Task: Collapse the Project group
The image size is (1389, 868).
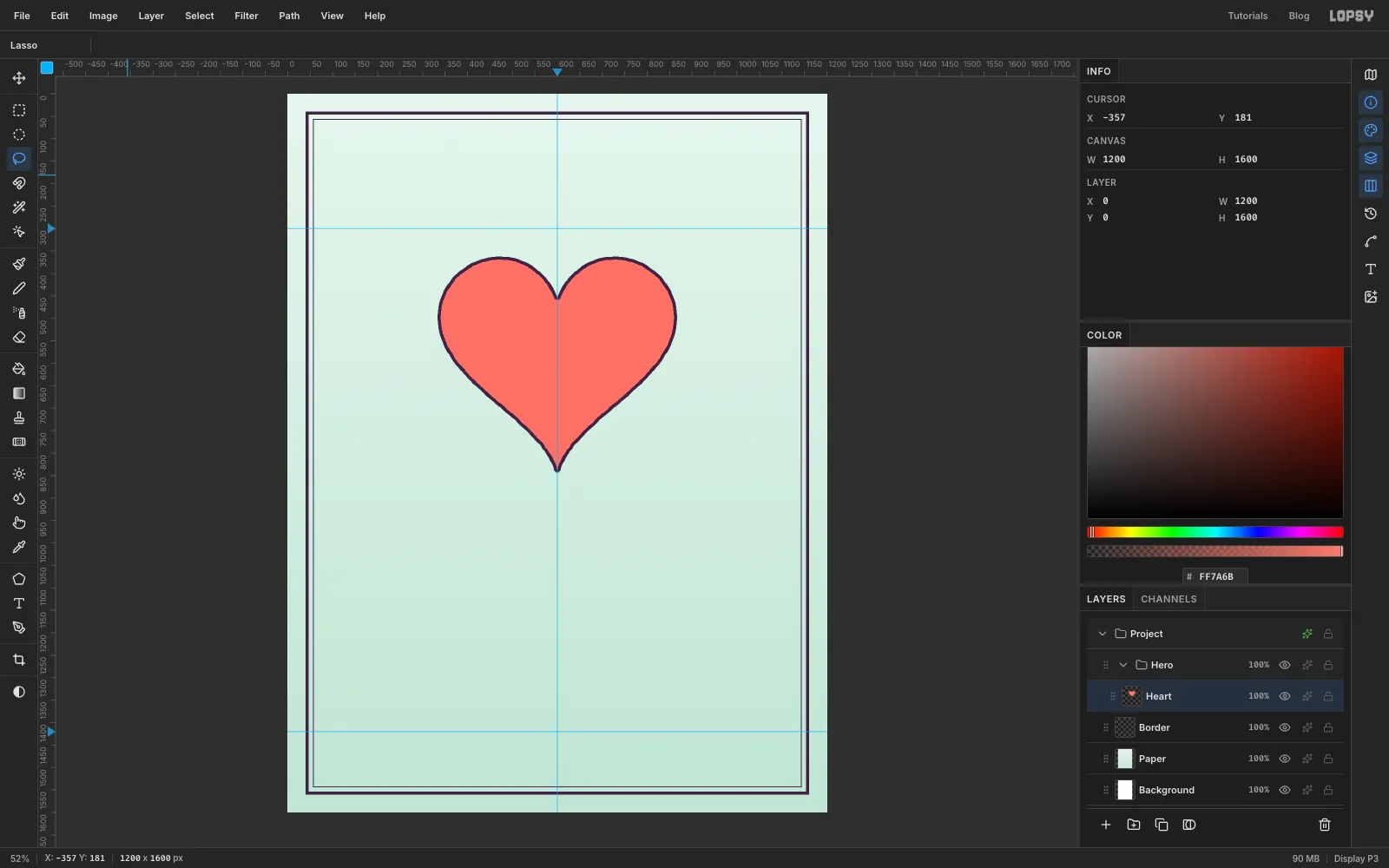Action: tap(1103, 634)
